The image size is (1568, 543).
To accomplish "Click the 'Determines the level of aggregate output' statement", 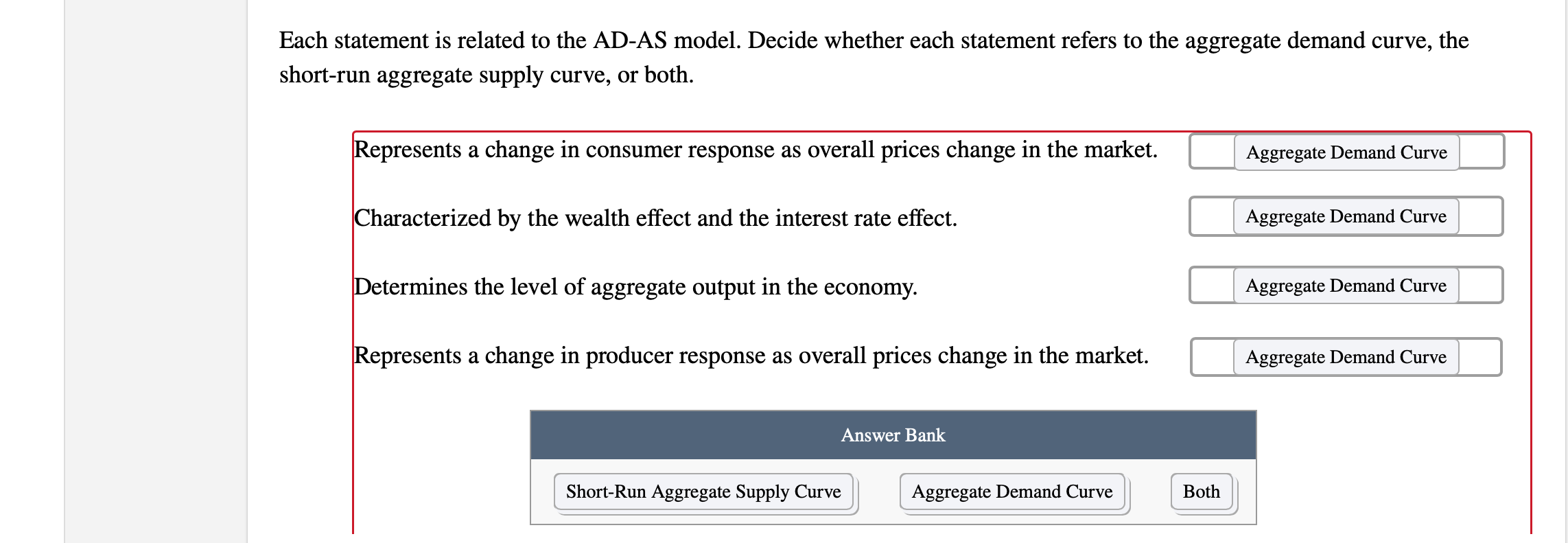I will [x=635, y=286].
